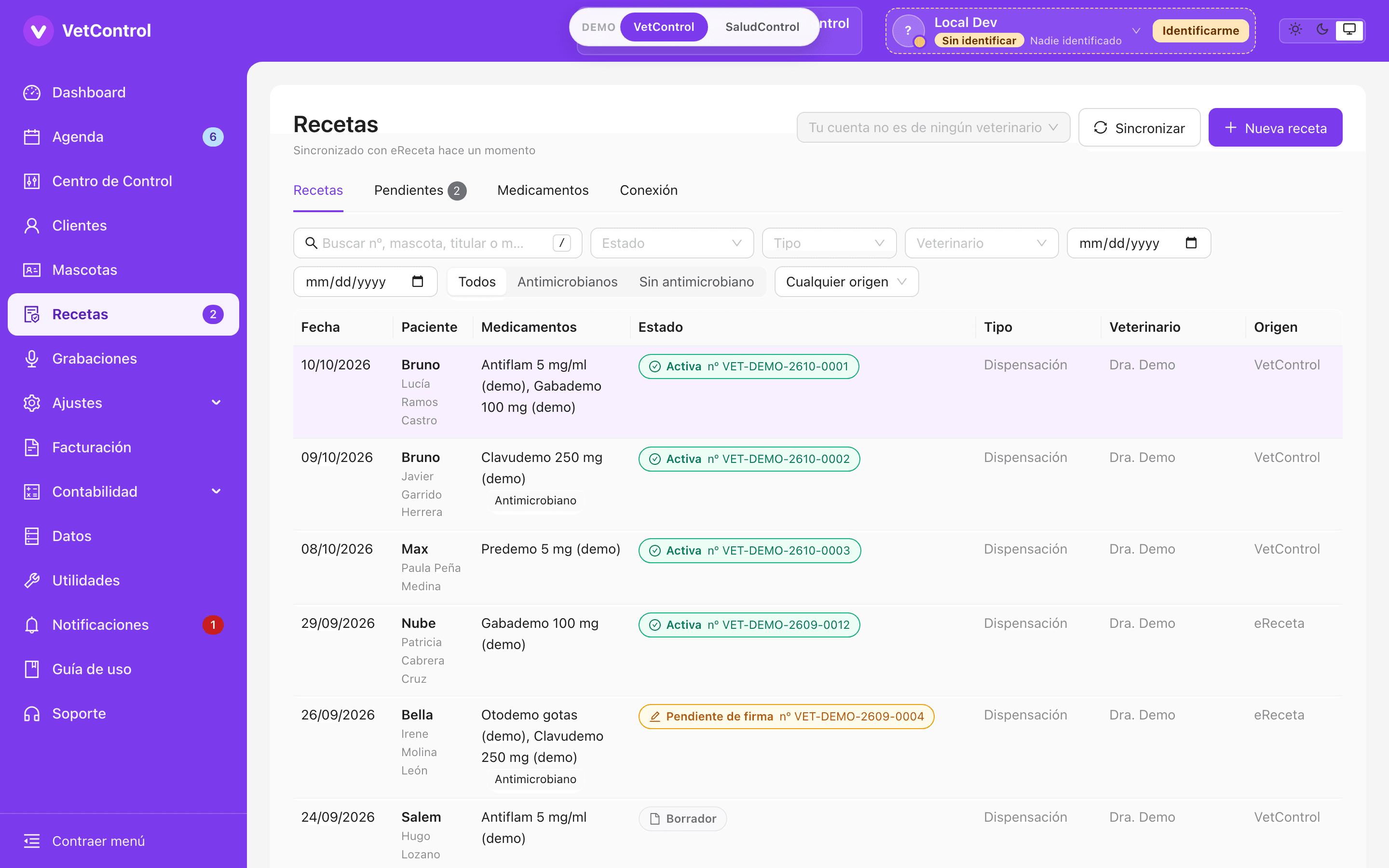Screen dimensions: 1389x868
Task: Click the Facturación document icon
Action: 31,447
